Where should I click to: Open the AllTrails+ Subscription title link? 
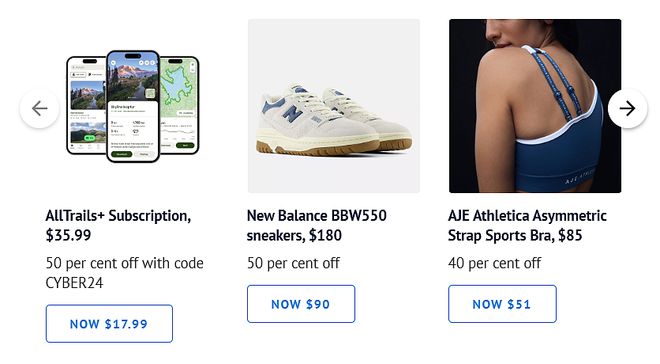(x=118, y=225)
